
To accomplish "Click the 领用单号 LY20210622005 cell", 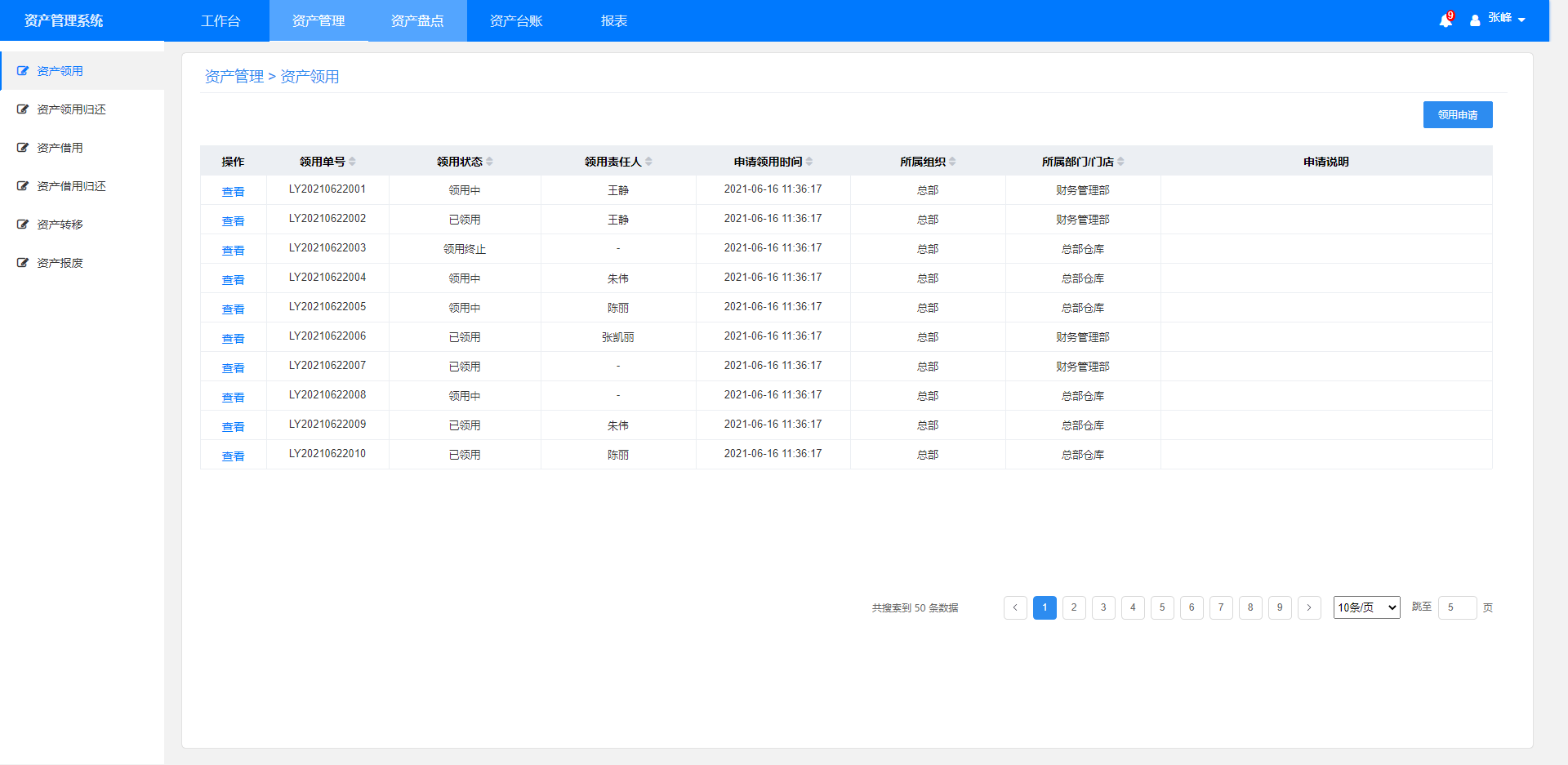I will pyautogui.click(x=327, y=307).
